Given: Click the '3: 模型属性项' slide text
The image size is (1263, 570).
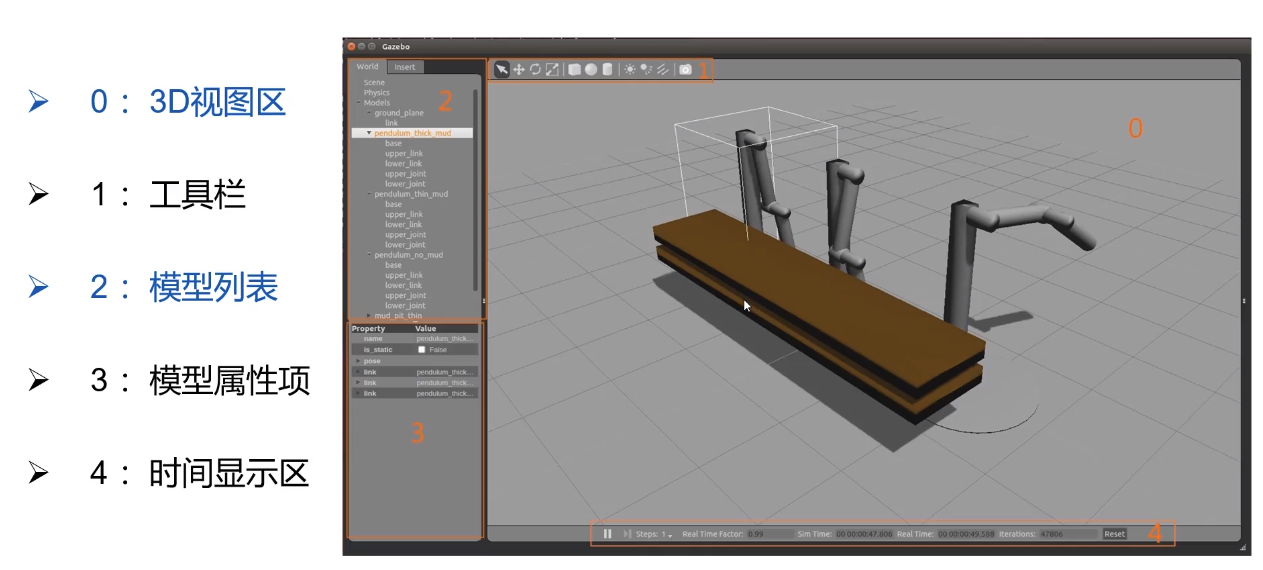Looking at the screenshot, I should tap(200, 379).
